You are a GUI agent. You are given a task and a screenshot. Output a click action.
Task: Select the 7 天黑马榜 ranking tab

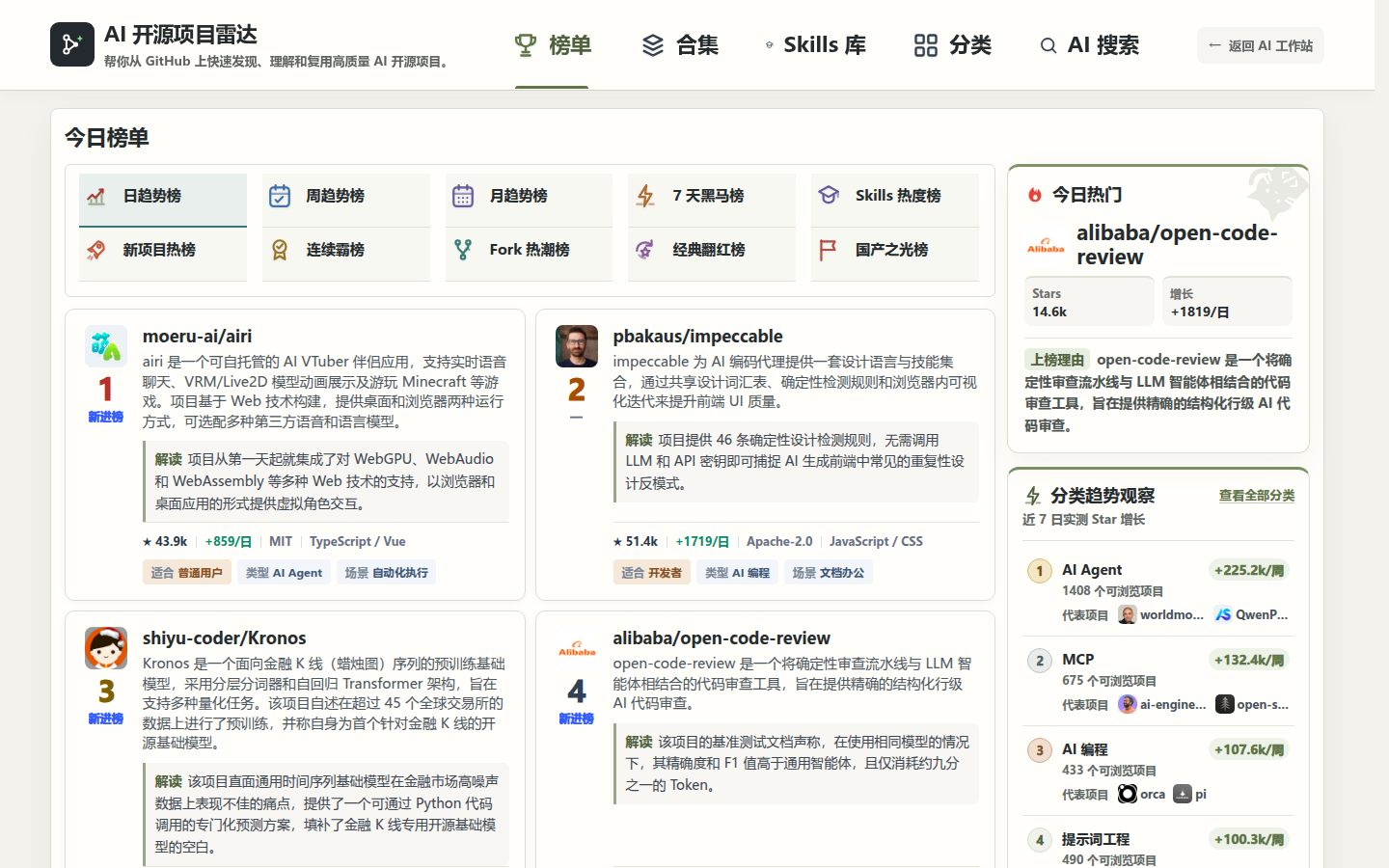712,200
